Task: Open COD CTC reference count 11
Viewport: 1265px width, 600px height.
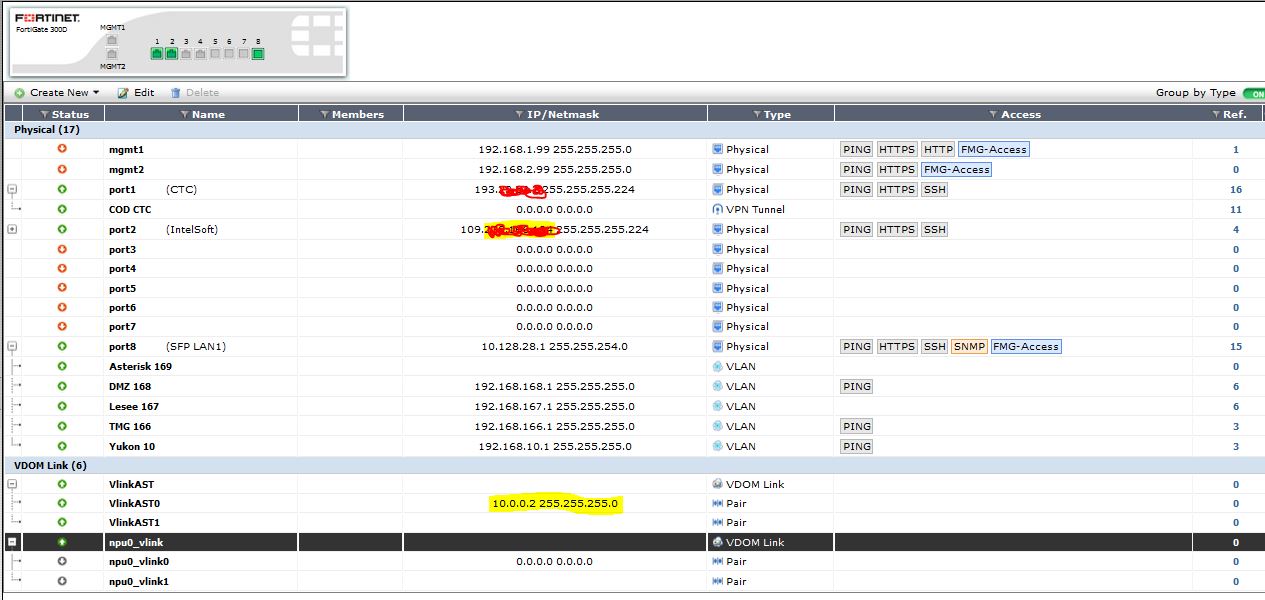Action: [1236, 209]
